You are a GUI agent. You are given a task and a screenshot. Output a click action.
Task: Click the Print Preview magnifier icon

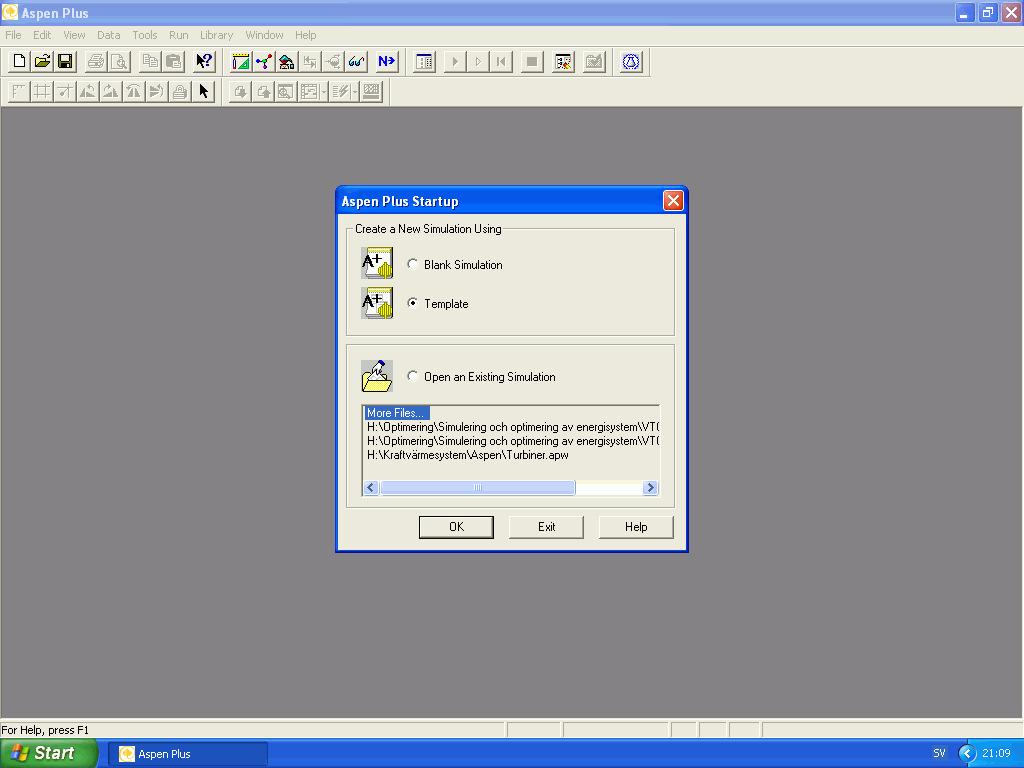[120, 61]
